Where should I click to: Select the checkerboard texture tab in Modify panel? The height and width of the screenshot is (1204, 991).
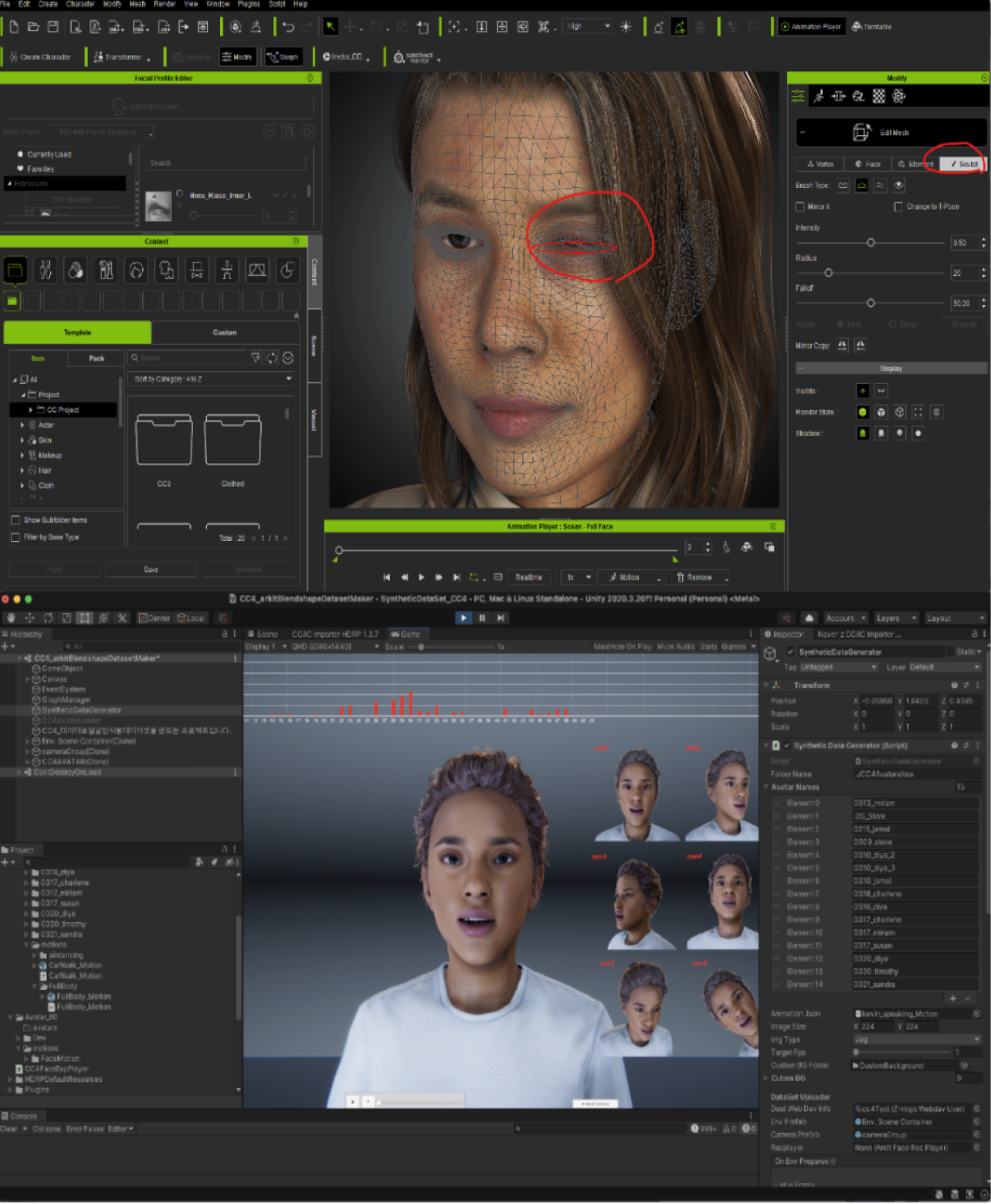878,96
